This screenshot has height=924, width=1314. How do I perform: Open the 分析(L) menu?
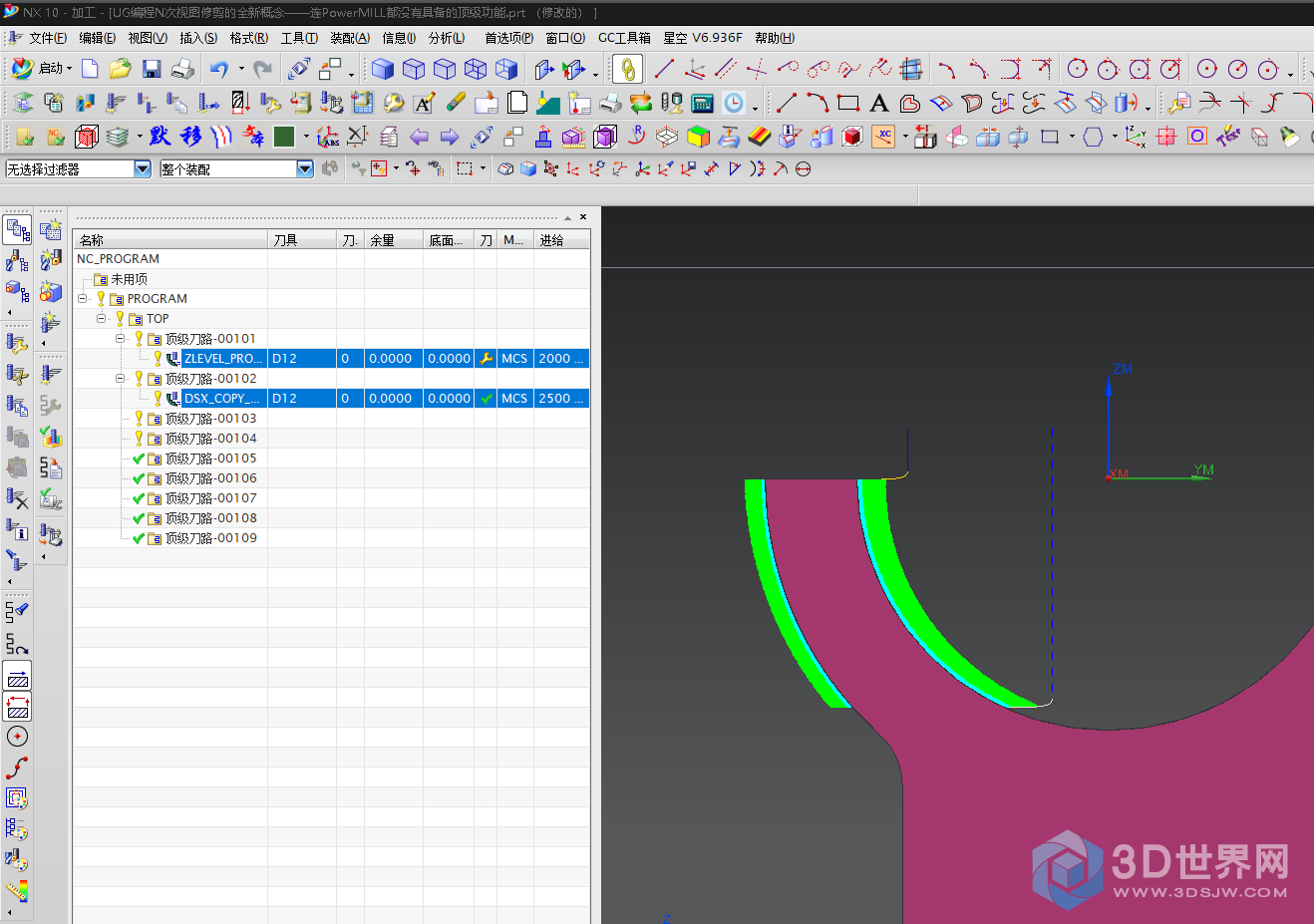[x=447, y=38]
